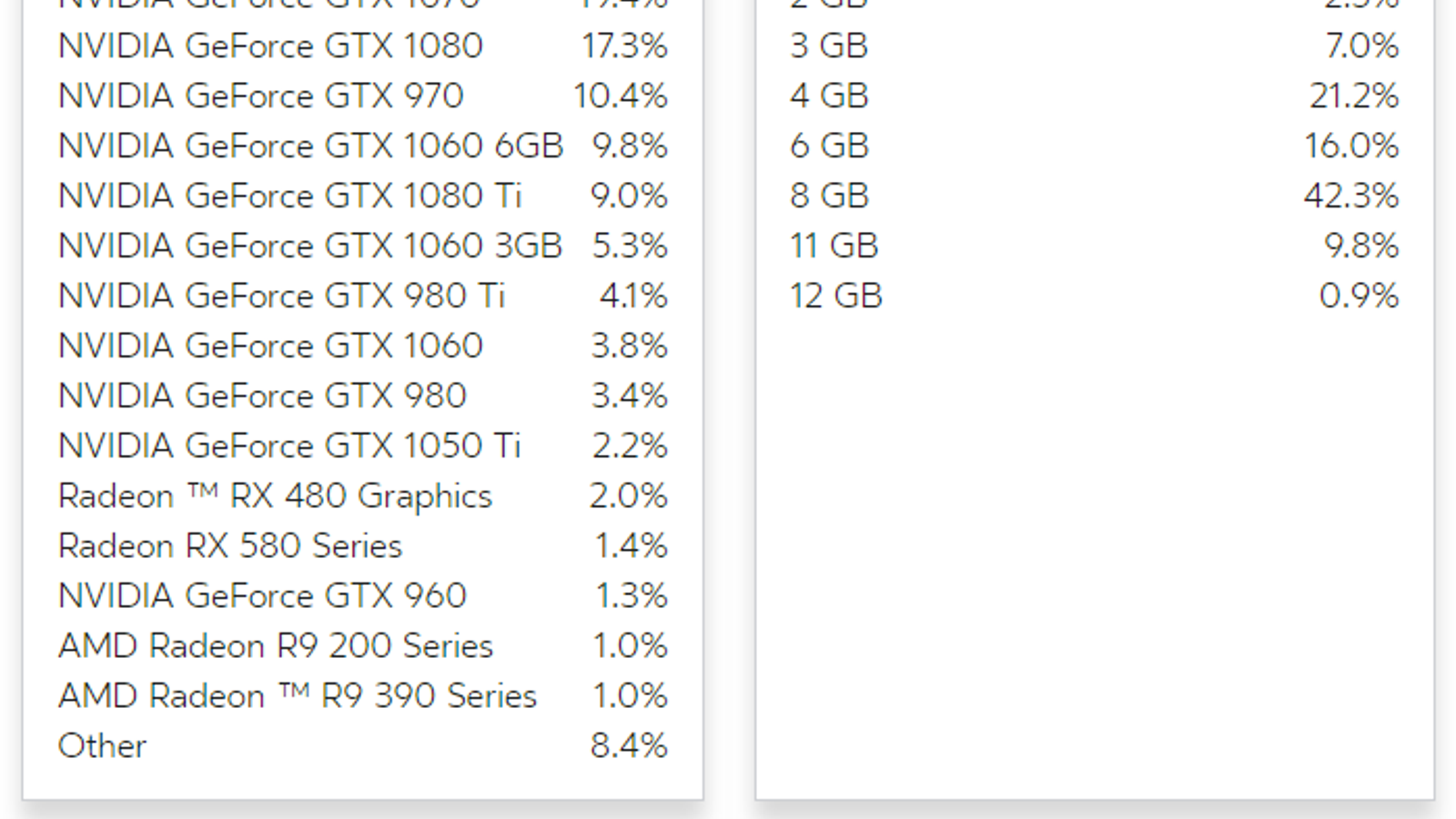Click the GTX 1060 3GB row label
Image resolution: width=1456 pixels, height=819 pixels.
click(310, 247)
